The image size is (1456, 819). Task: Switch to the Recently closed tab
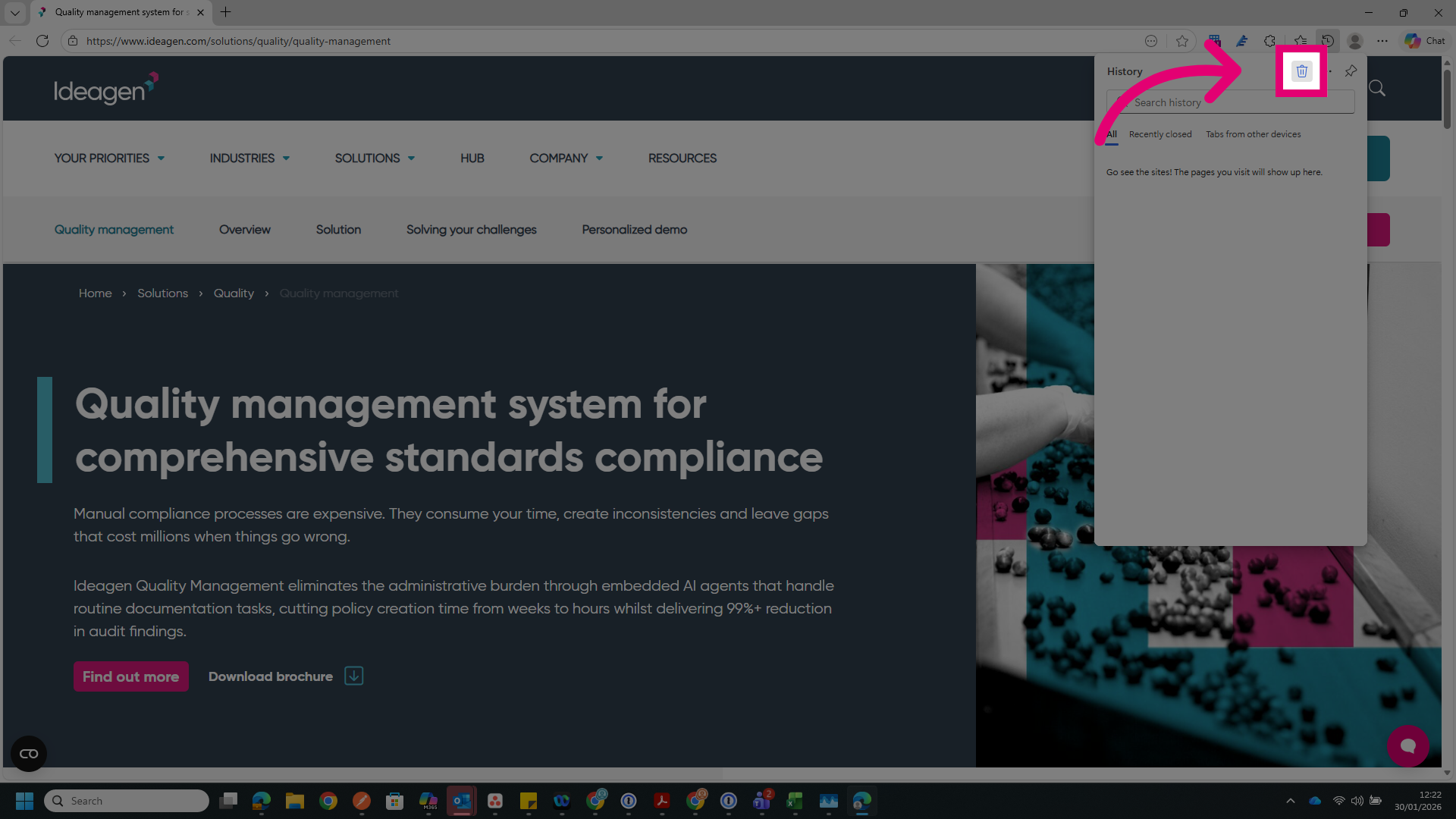1160,134
